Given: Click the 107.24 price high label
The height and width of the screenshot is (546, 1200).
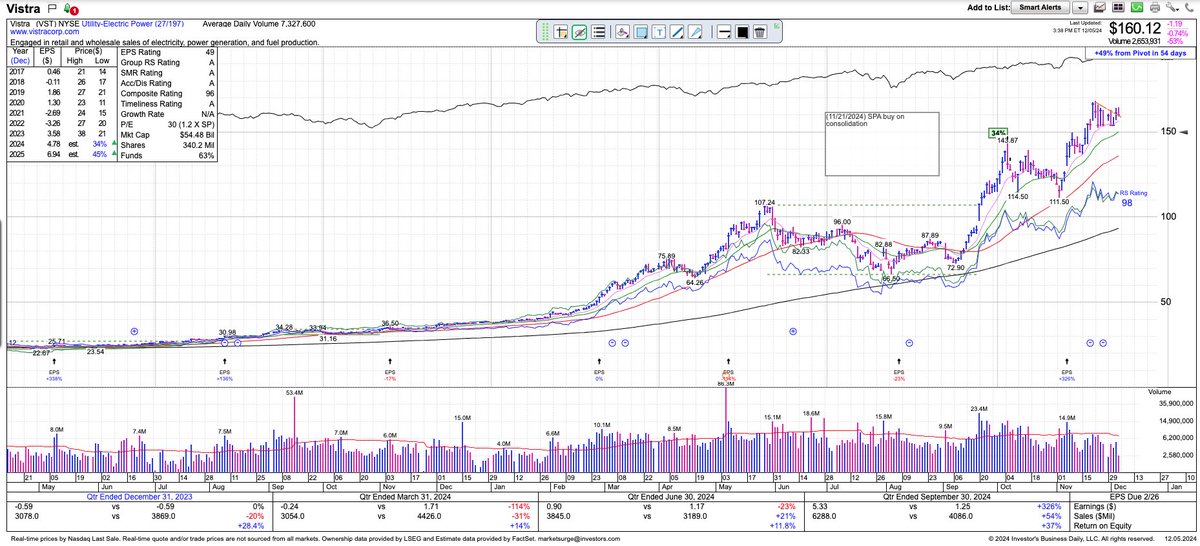Looking at the screenshot, I should (766, 202).
